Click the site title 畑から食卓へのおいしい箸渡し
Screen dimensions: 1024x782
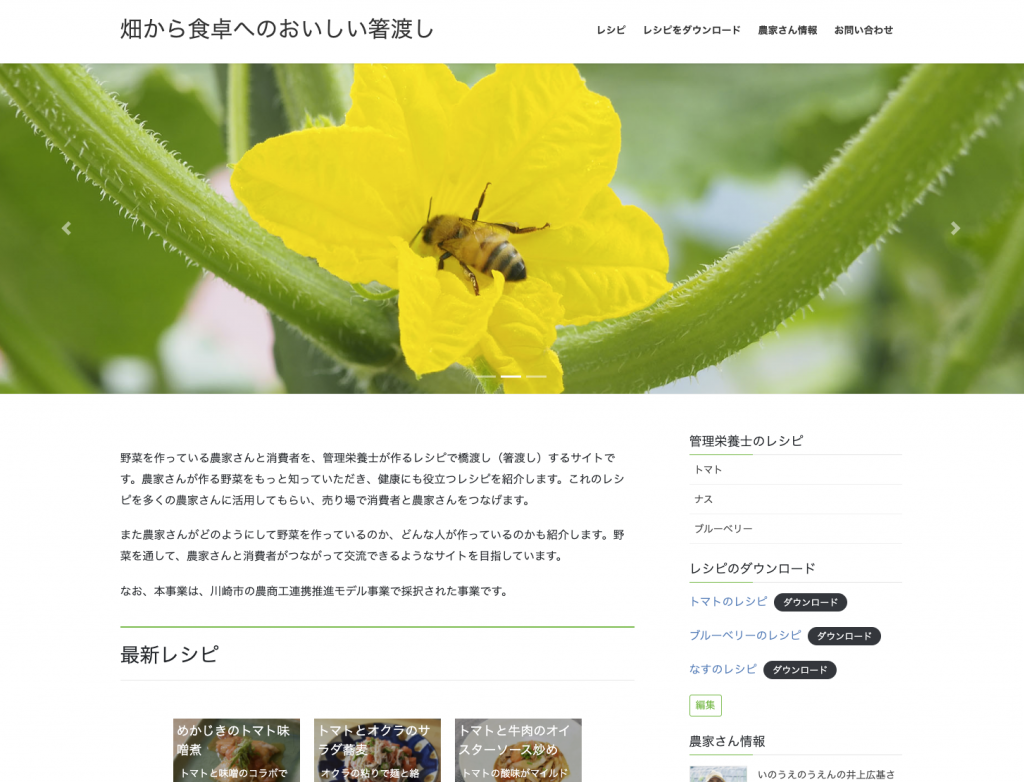coord(277,29)
